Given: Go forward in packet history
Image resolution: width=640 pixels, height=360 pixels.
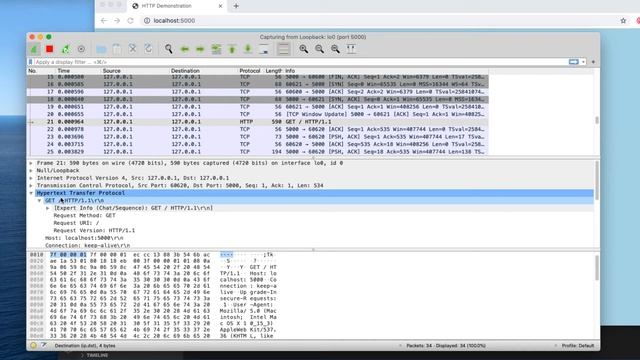Looking at the screenshot, I should click(x=200, y=49).
